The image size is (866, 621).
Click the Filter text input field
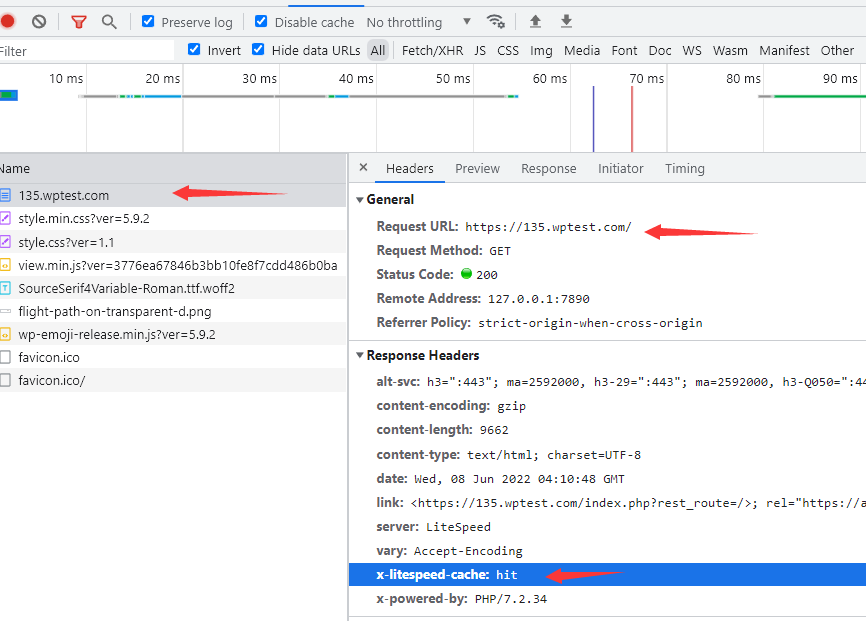(x=85, y=51)
